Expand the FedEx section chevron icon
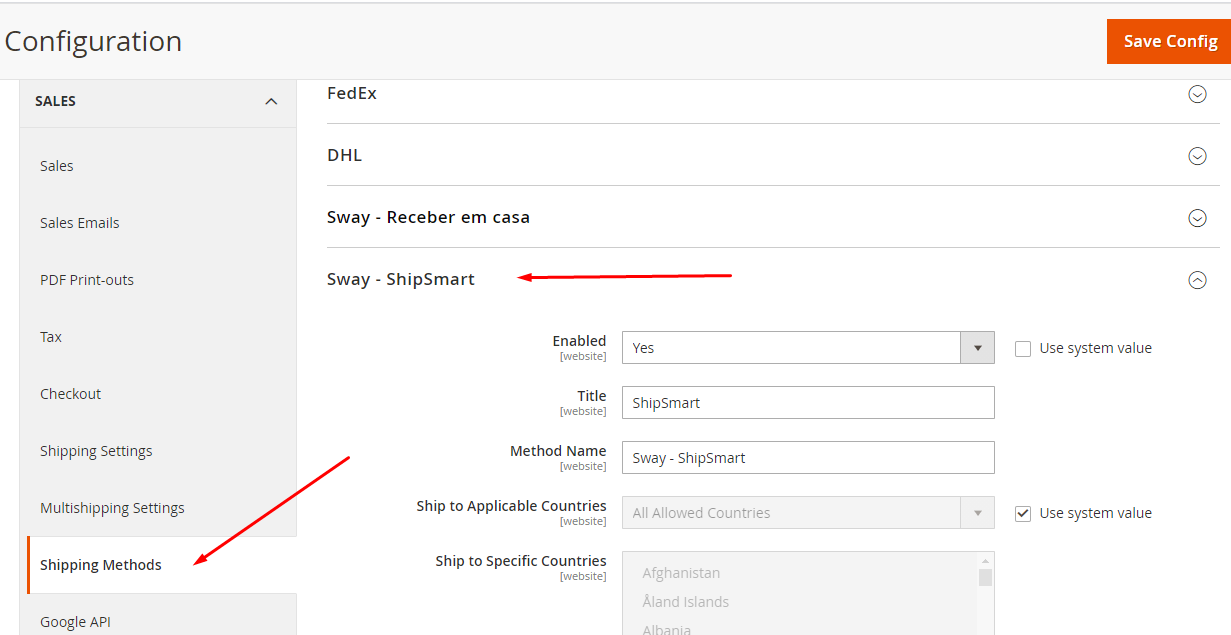The width and height of the screenshot is (1231, 635). pos(1197,94)
